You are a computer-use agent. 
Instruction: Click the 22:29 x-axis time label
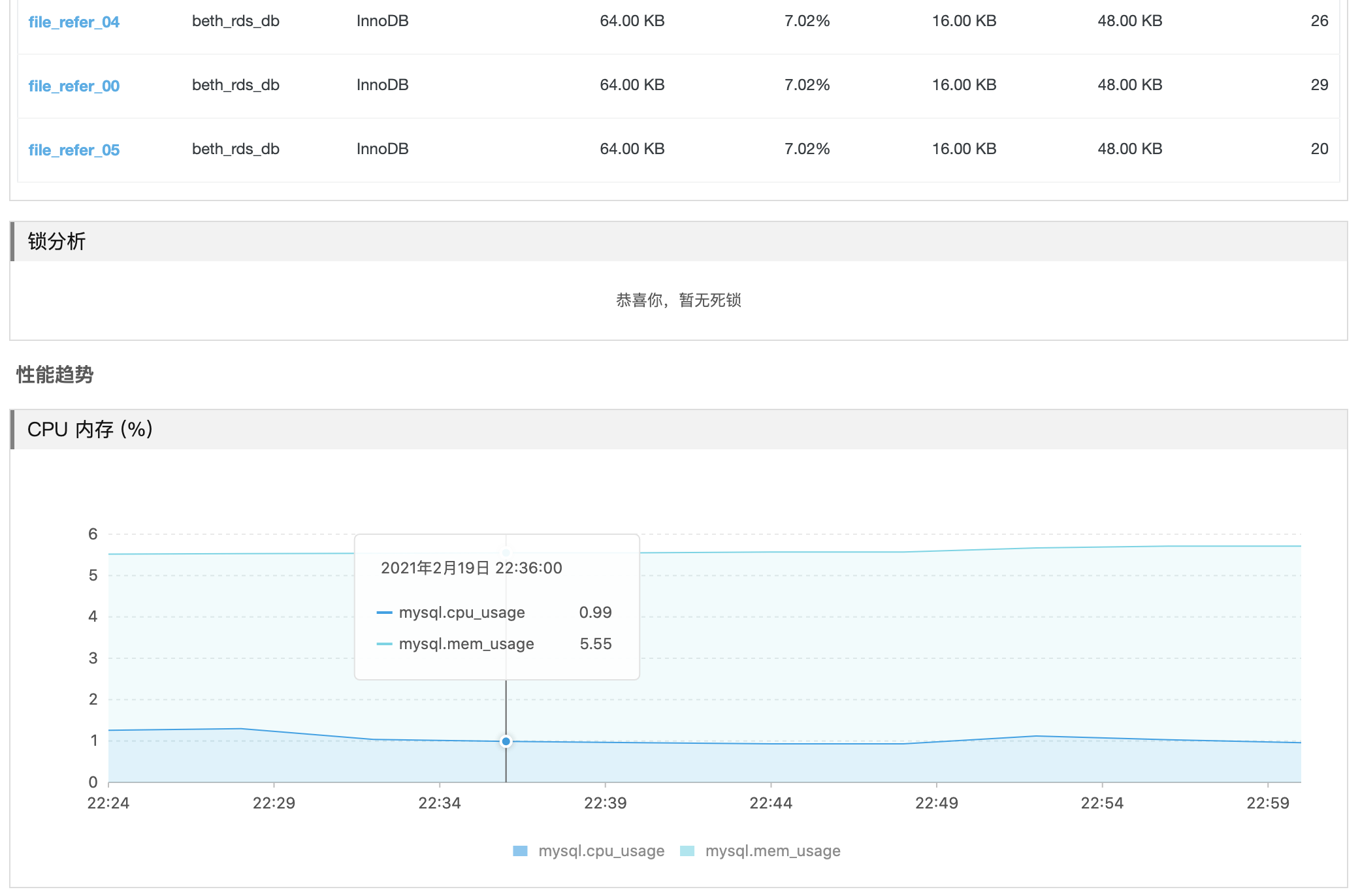point(274,803)
